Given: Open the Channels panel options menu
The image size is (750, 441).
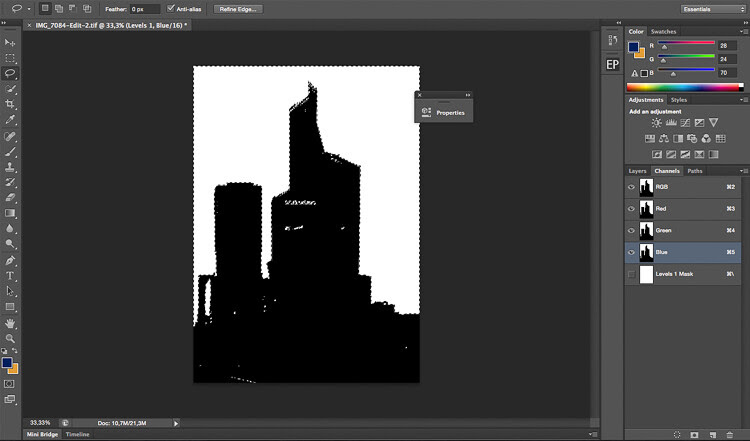Looking at the screenshot, I should click(x=743, y=171).
